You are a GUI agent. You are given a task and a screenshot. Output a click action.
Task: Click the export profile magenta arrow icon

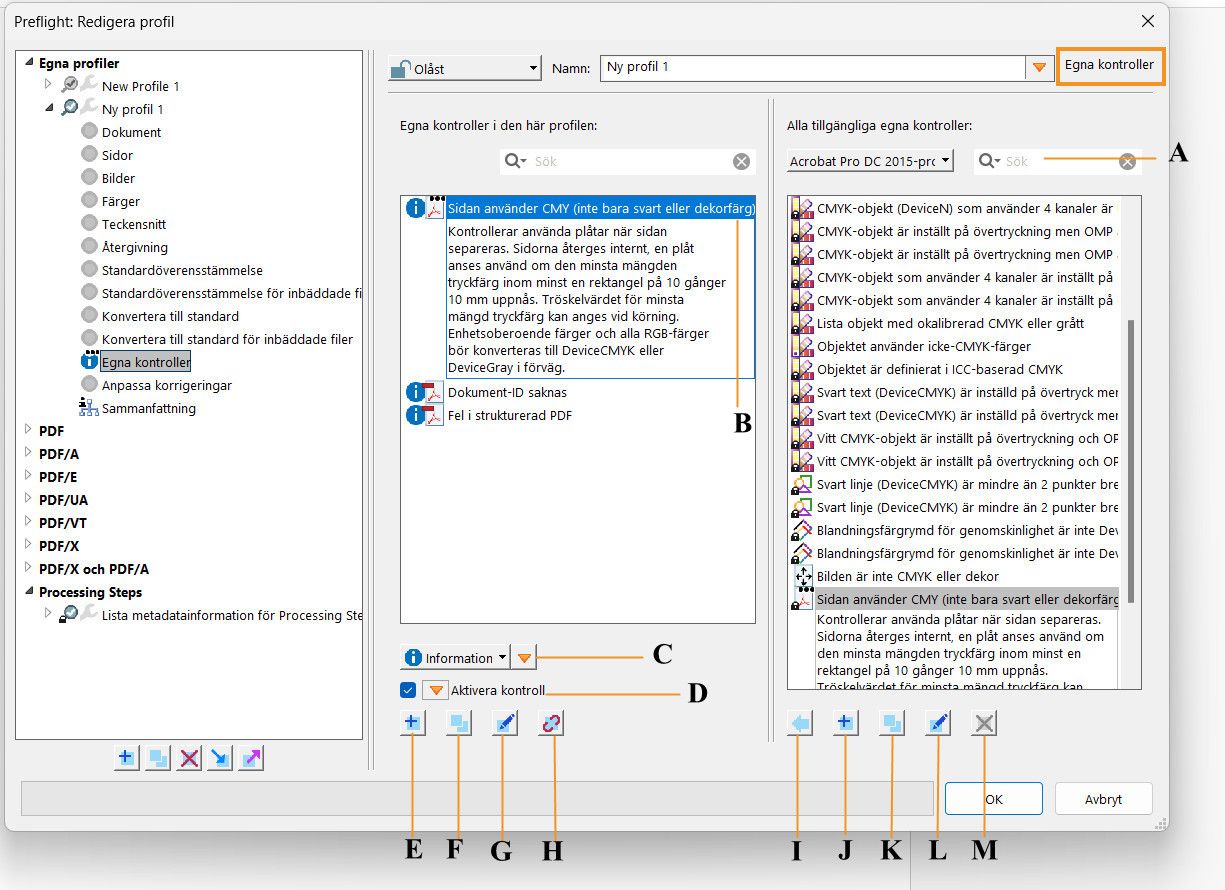tap(251, 758)
